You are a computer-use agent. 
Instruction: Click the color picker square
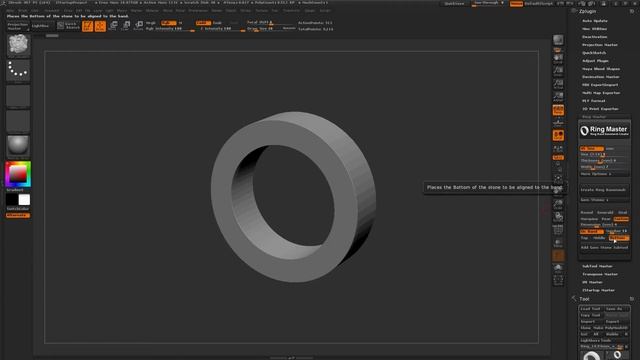(18, 174)
